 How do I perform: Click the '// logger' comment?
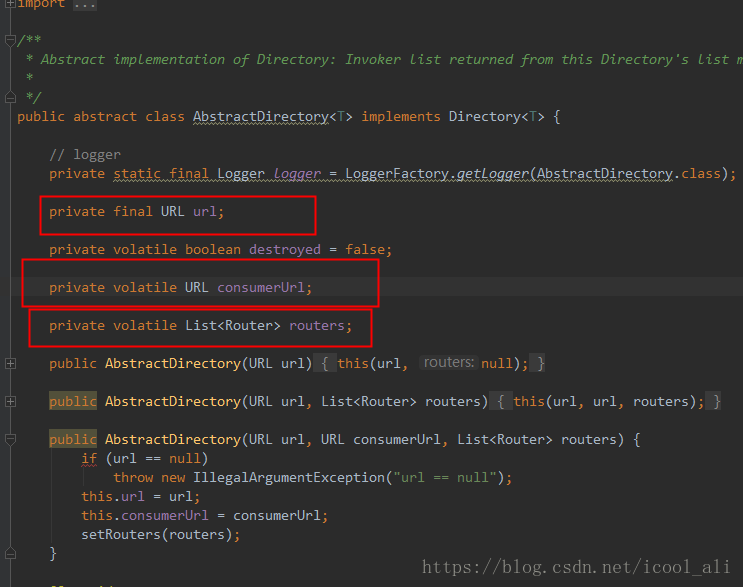pyautogui.click(x=85, y=154)
